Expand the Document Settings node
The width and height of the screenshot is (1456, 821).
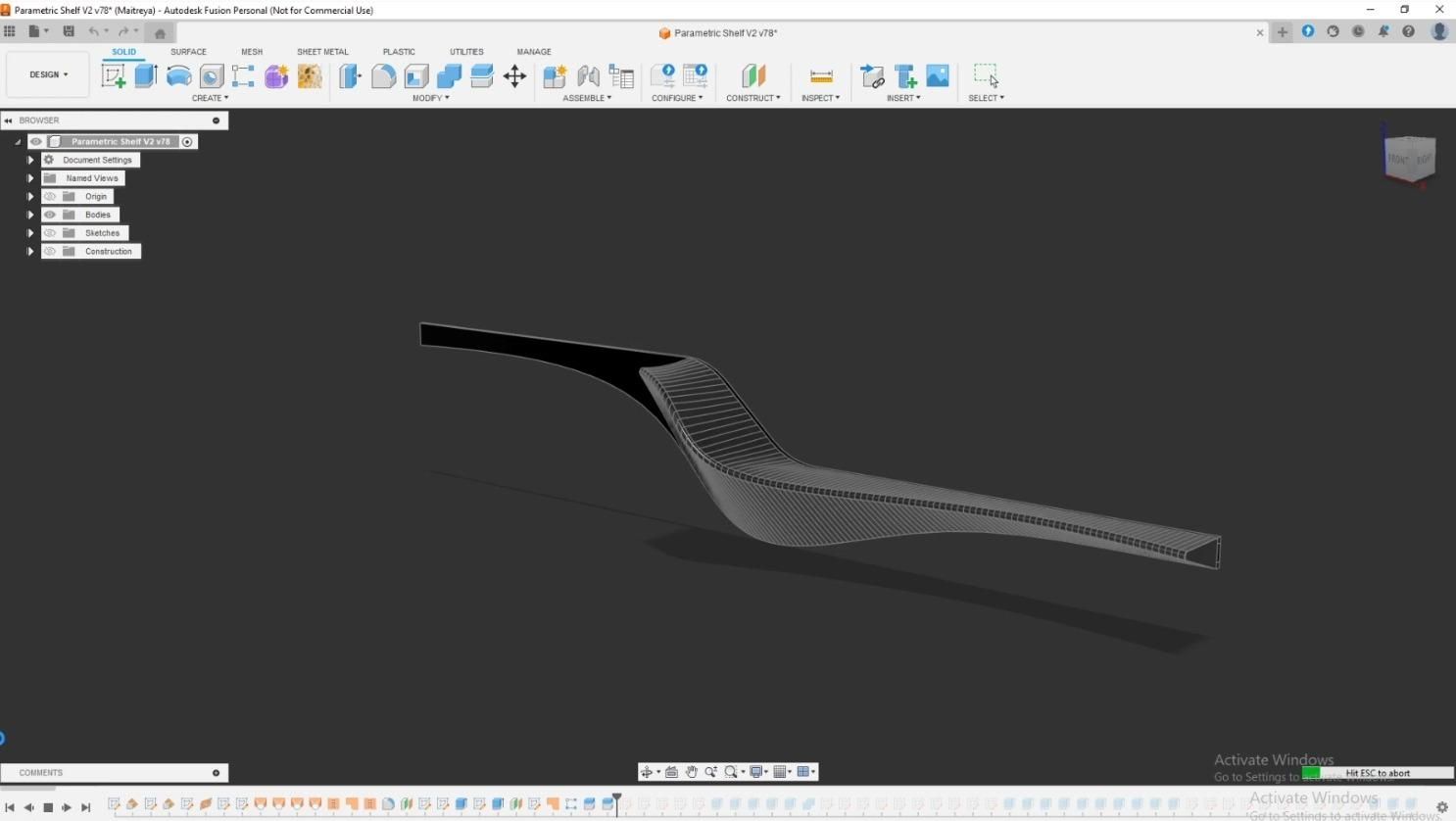tap(30, 160)
